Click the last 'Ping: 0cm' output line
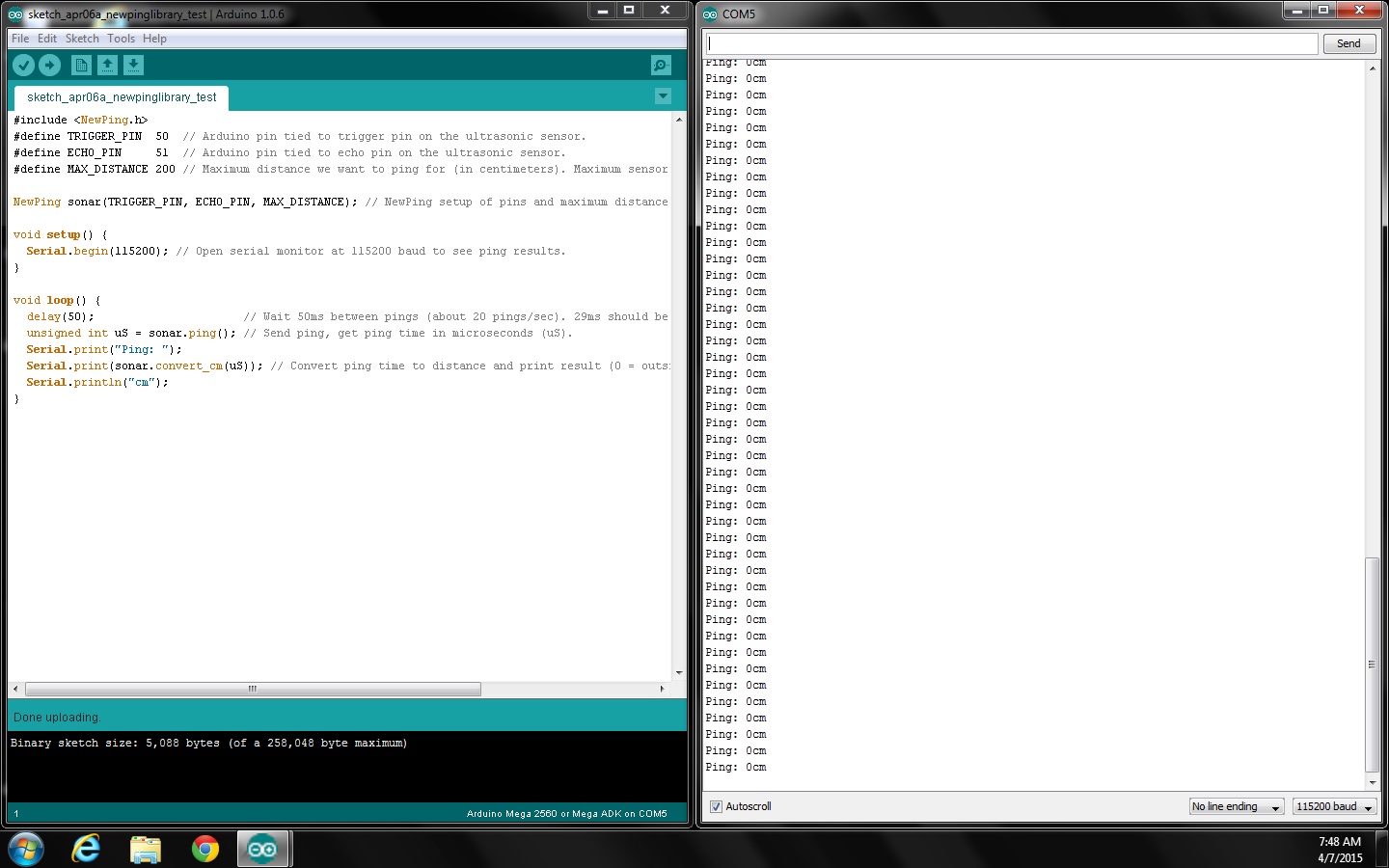This screenshot has width=1389, height=868. point(735,768)
